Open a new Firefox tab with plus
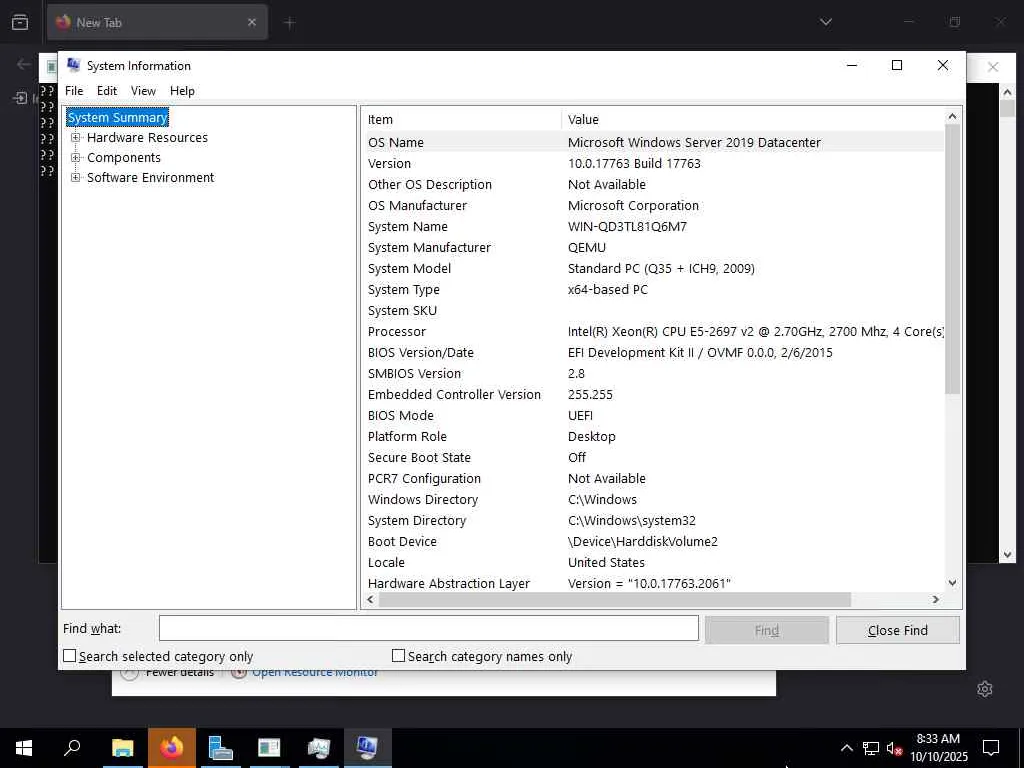Screen dimensions: 1024x768 289,23
